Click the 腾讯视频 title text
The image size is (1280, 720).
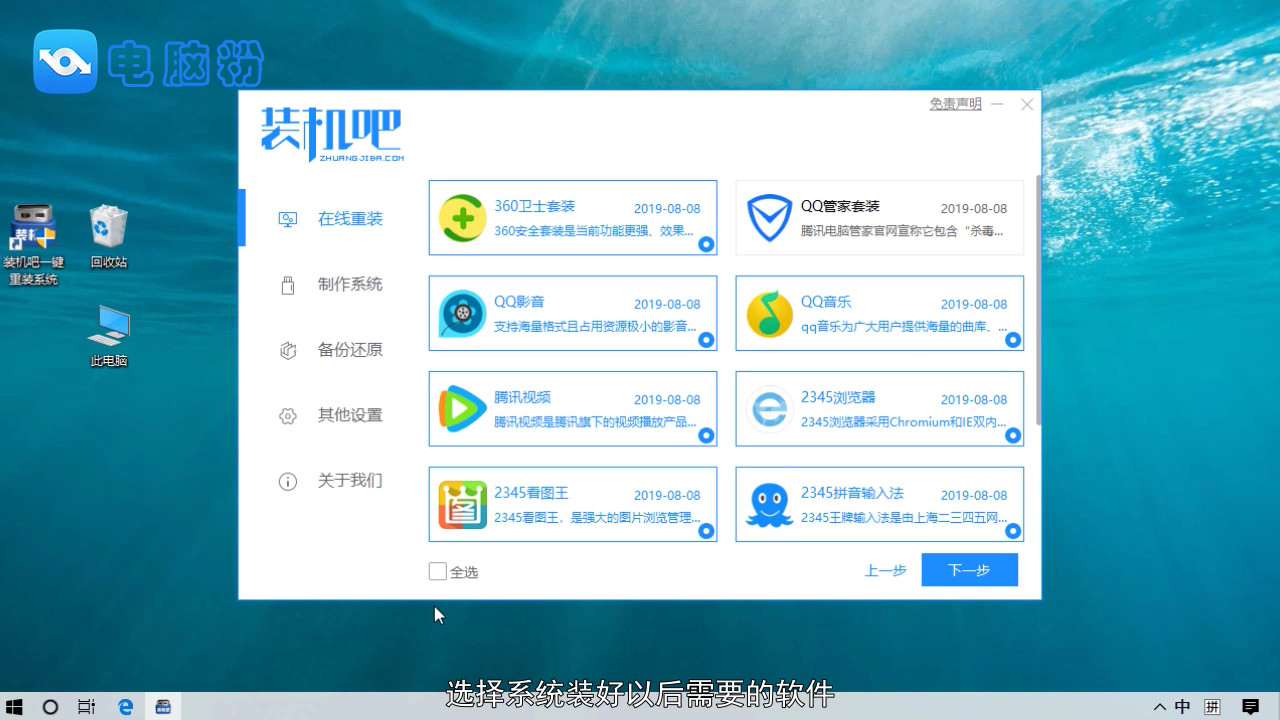(x=522, y=397)
